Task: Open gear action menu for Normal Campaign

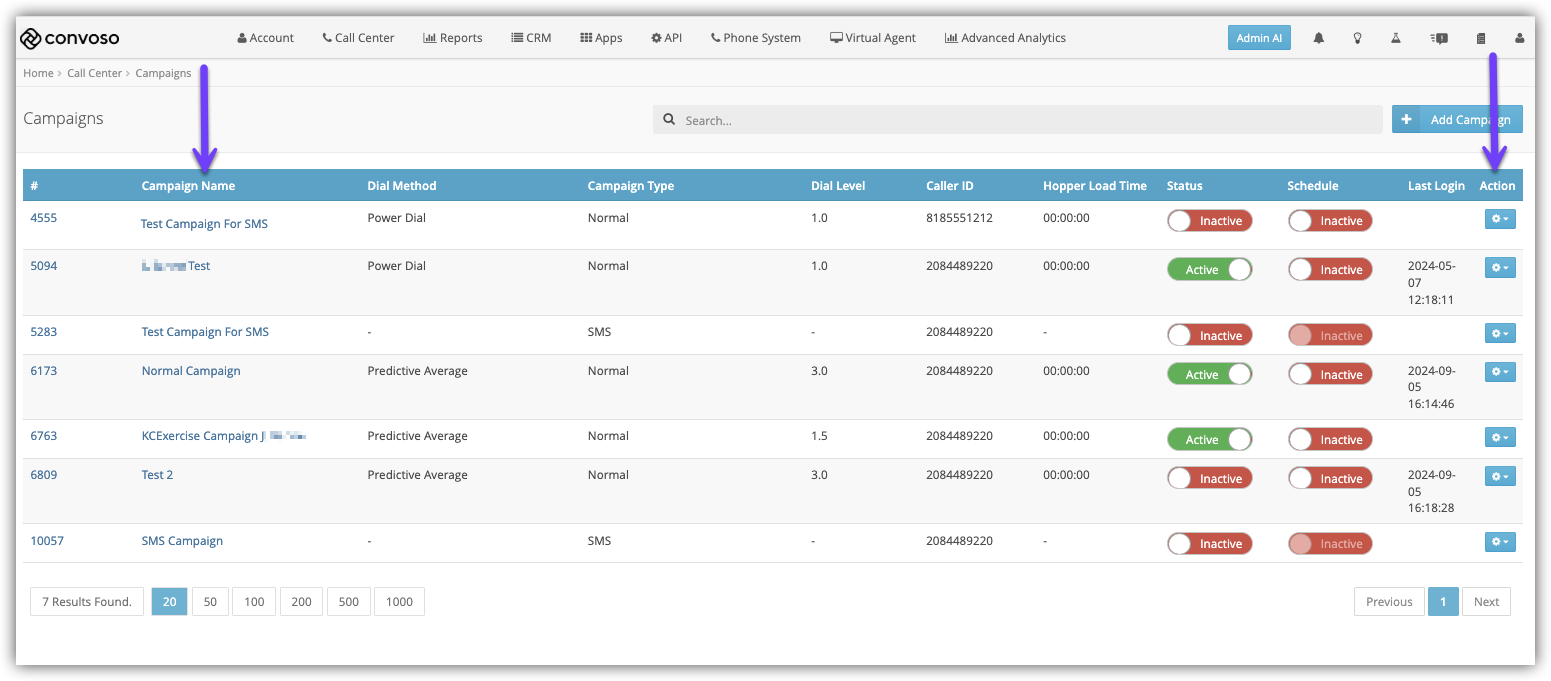Action: click(1500, 372)
